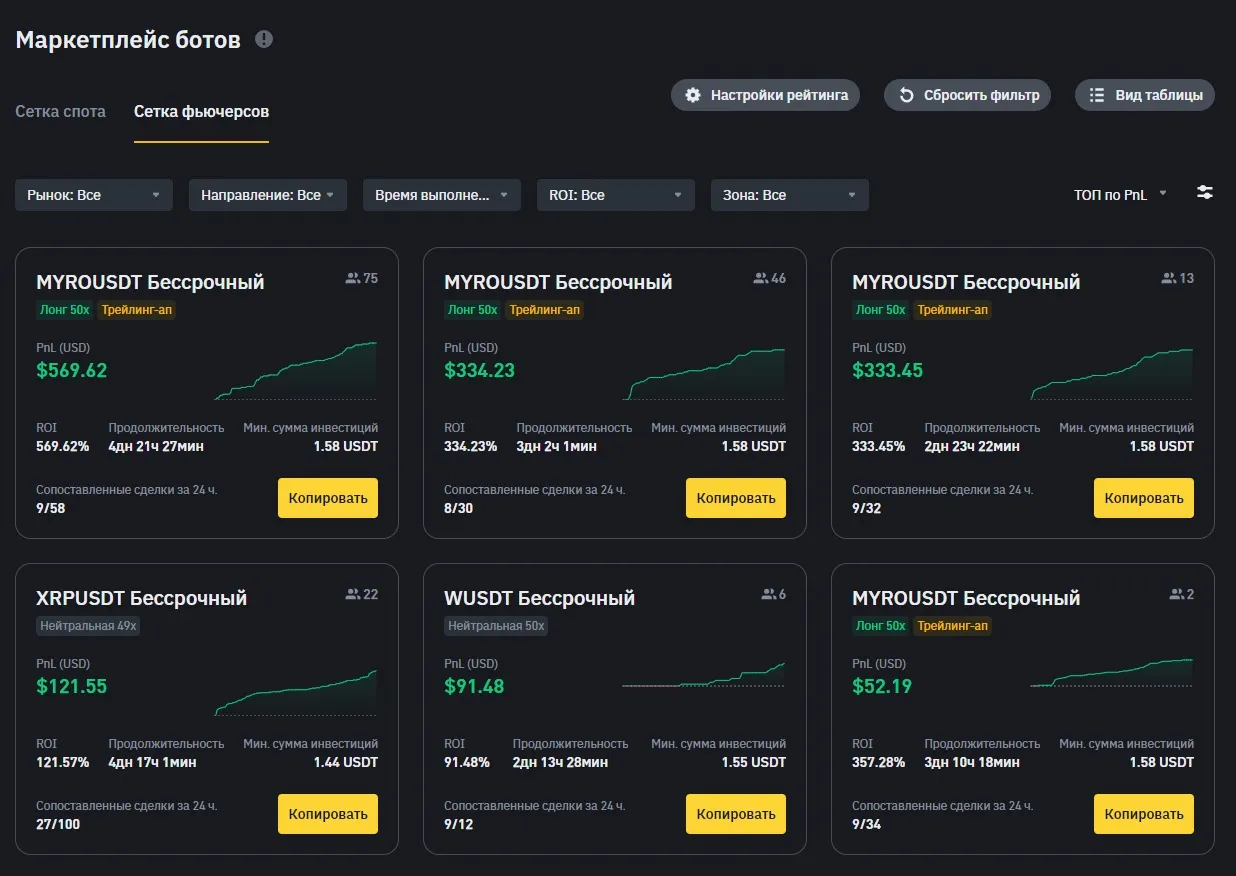Open Настройки рейтинга settings
Image resolution: width=1236 pixels, height=876 pixels.
coord(765,95)
